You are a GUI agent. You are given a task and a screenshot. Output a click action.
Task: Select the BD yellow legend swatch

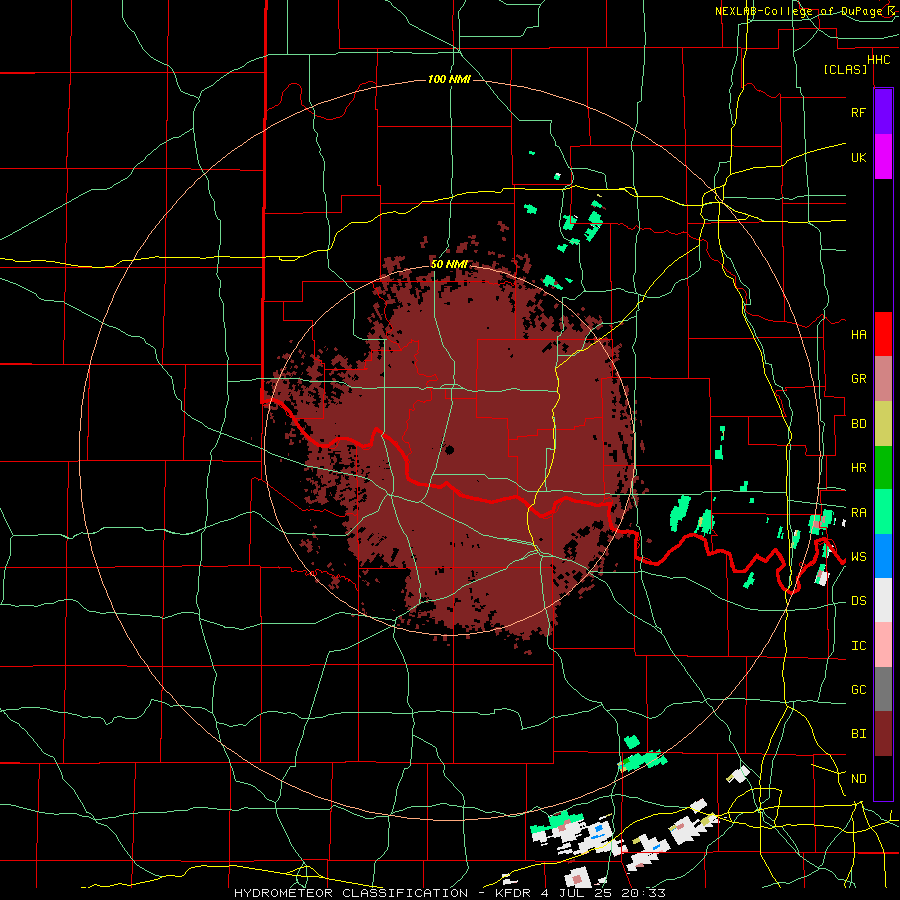point(883,423)
